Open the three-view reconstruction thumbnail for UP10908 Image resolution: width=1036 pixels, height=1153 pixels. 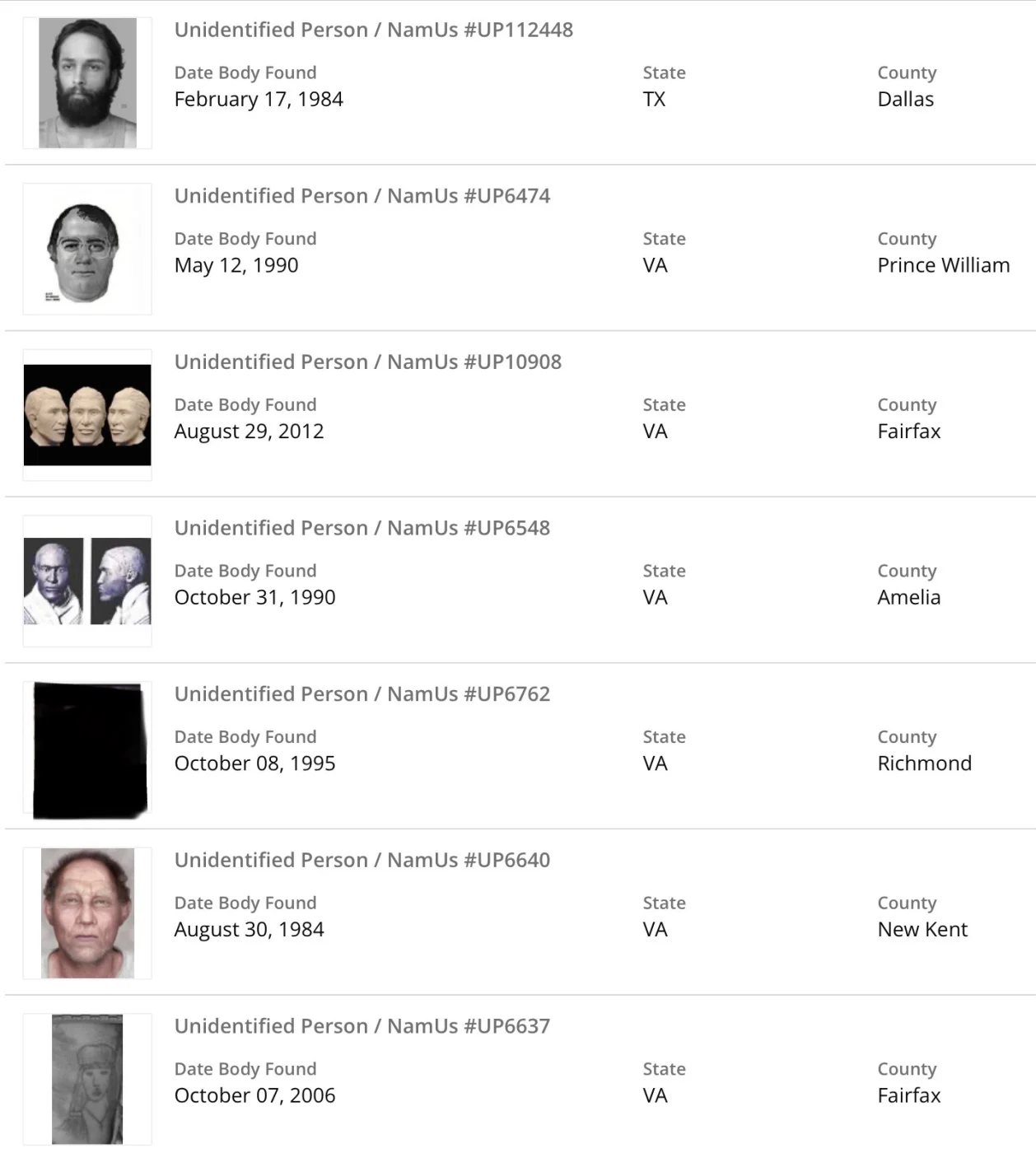87,415
